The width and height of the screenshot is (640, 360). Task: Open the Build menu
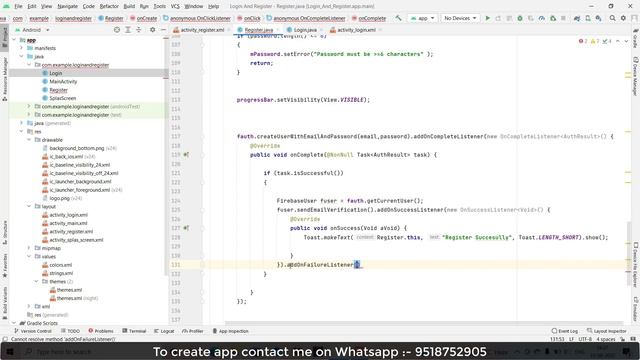click(x=129, y=7)
